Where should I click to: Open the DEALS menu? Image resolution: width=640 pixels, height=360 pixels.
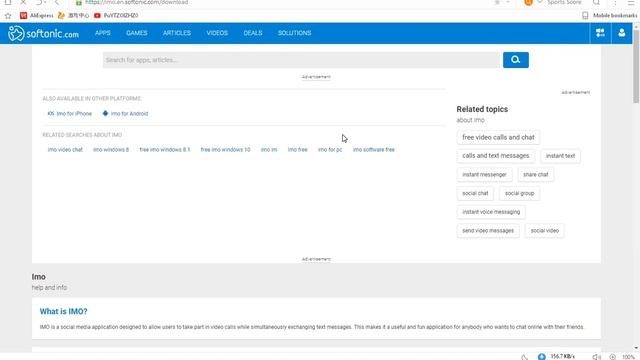point(253,33)
